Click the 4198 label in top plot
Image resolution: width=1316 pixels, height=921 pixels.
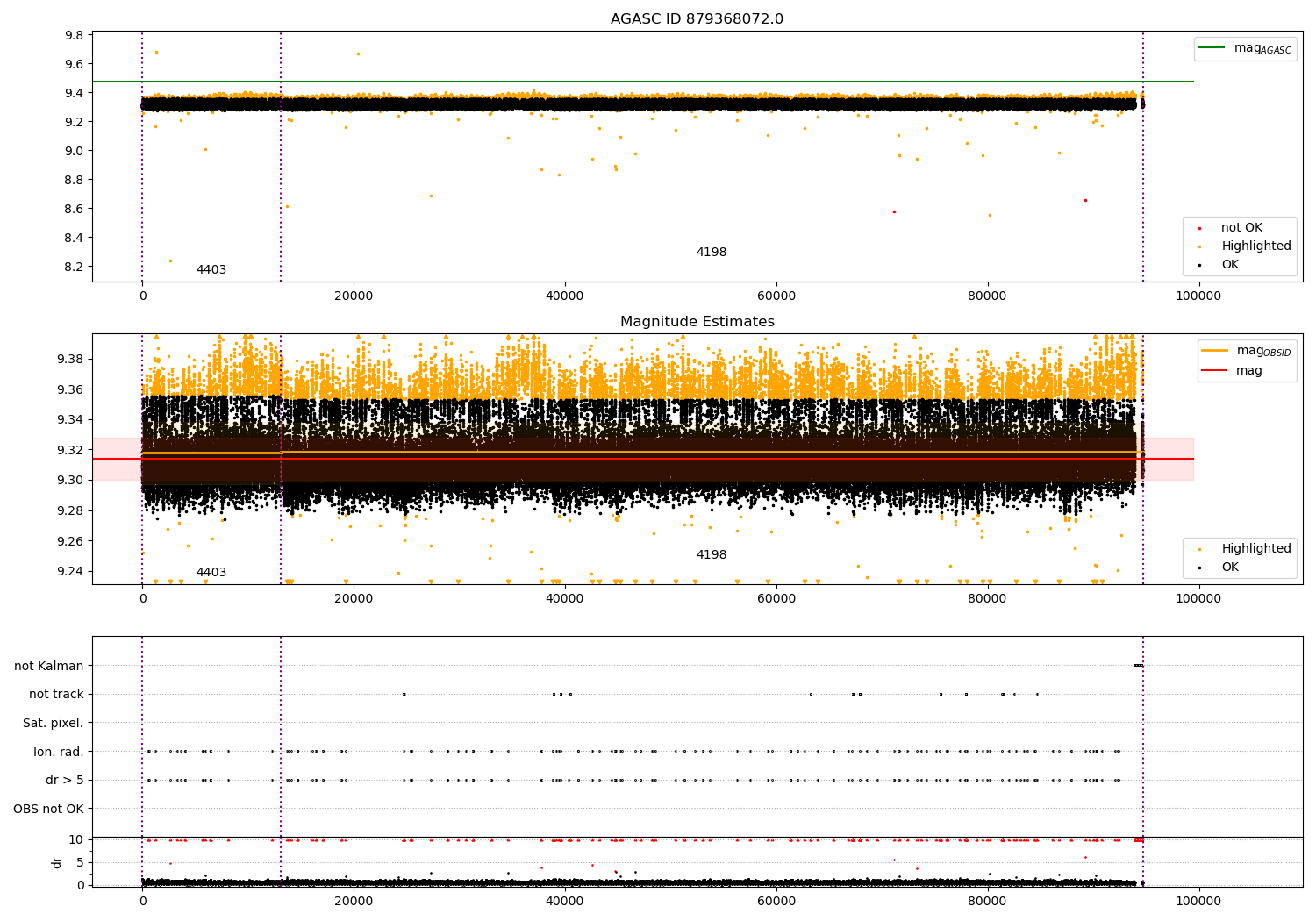(x=711, y=253)
